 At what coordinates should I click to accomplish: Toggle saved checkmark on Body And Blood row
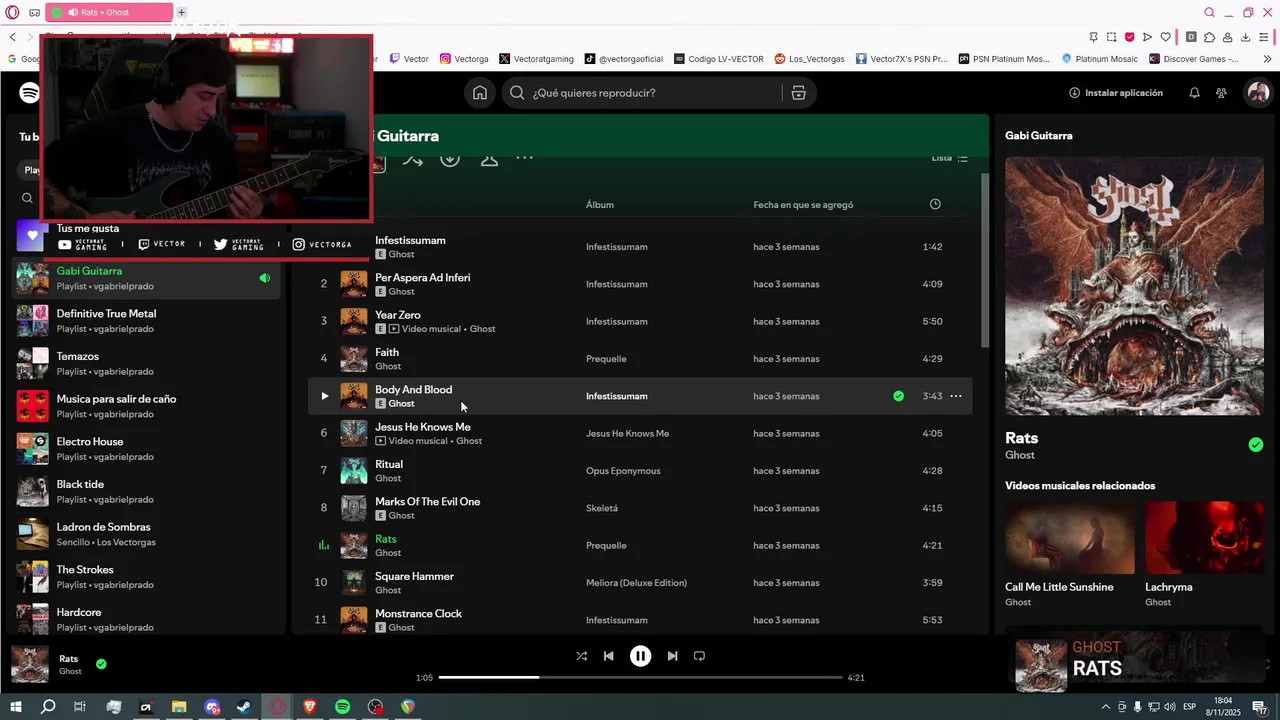pyautogui.click(x=898, y=396)
